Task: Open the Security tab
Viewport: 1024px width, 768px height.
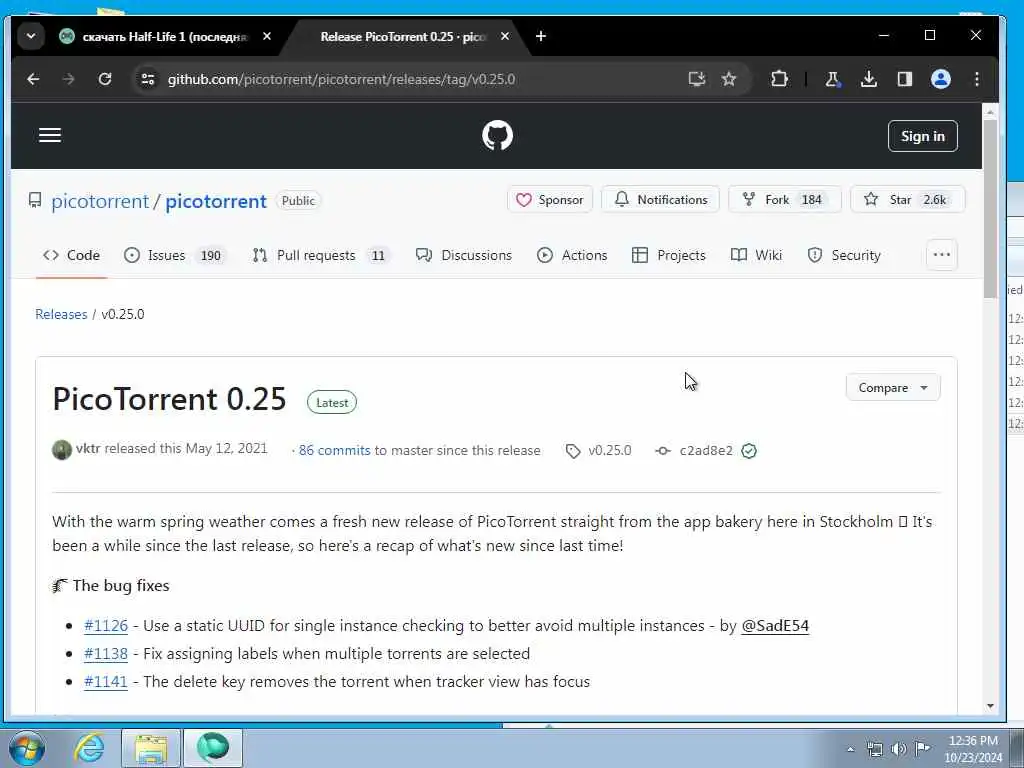Action: (844, 255)
